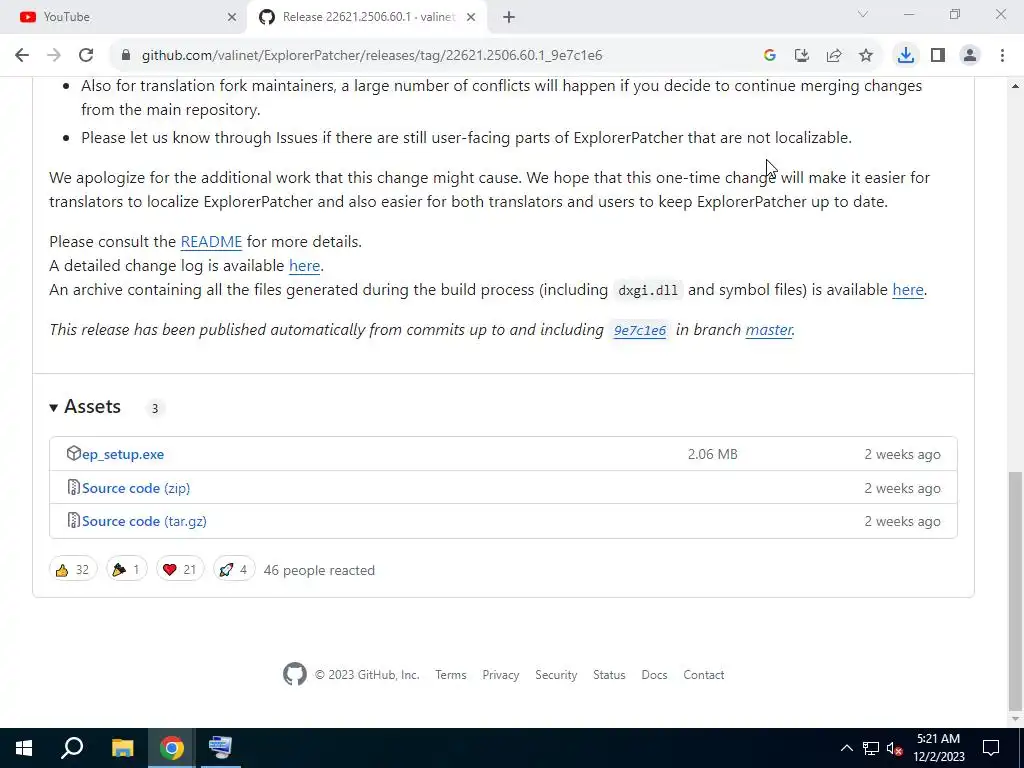
Task: Click the muted volume tray icon
Action: click(895, 748)
